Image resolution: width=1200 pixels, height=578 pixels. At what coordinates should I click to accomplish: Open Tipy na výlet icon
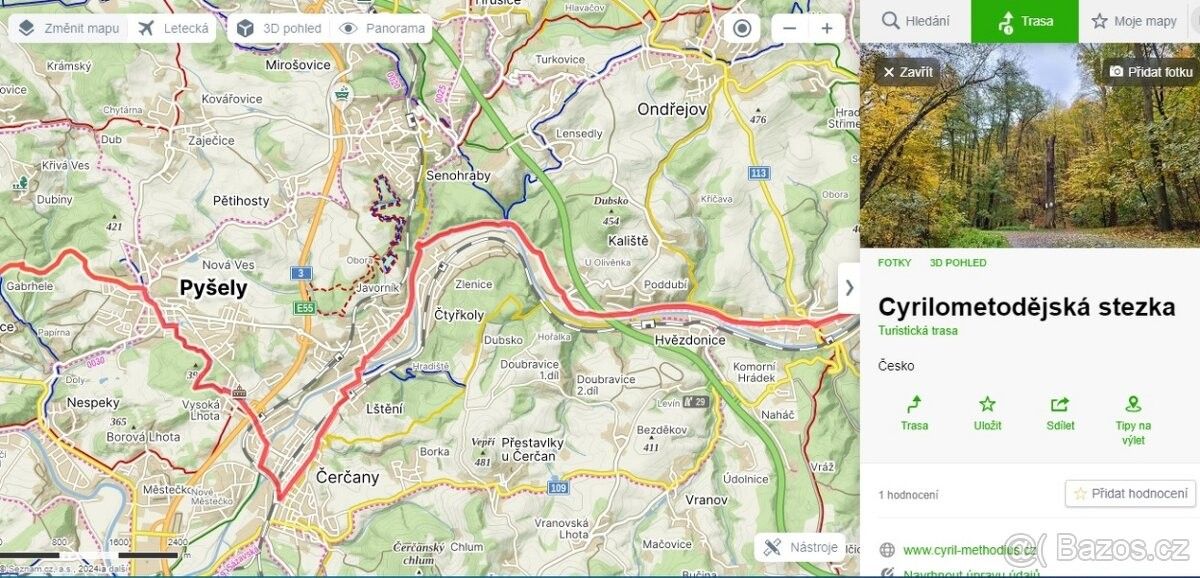[1133, 405]
